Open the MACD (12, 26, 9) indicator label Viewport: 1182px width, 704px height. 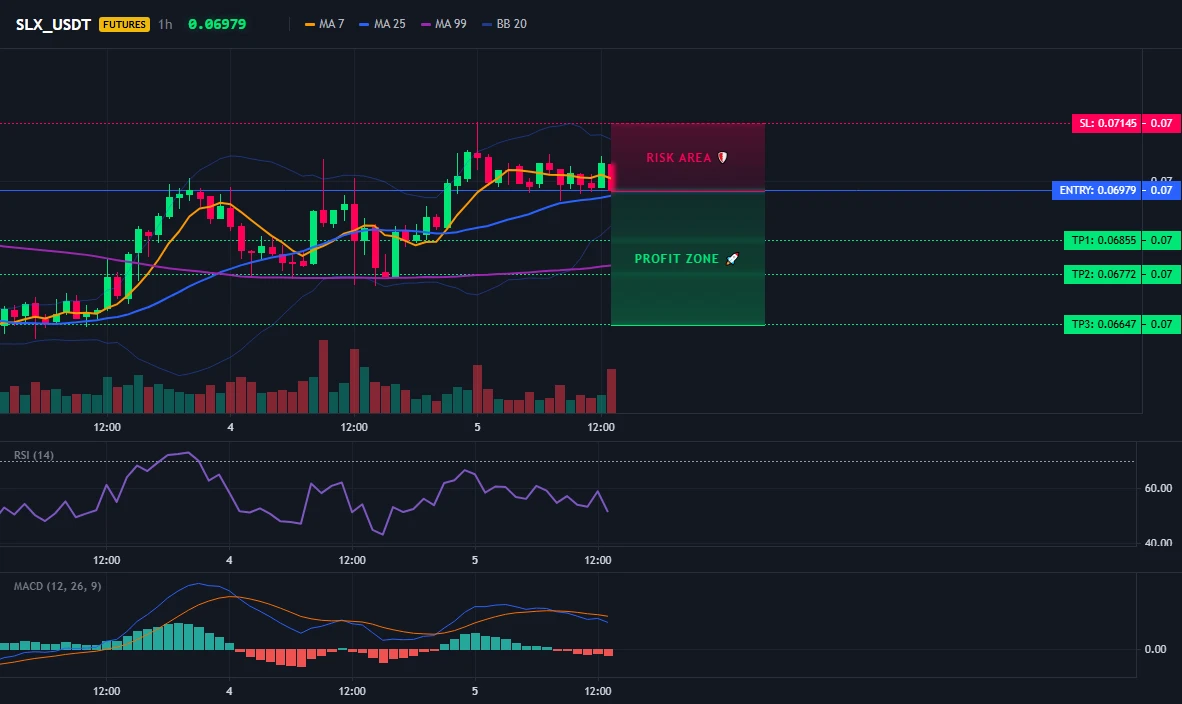pyautogui.click(x=57, y=586)
